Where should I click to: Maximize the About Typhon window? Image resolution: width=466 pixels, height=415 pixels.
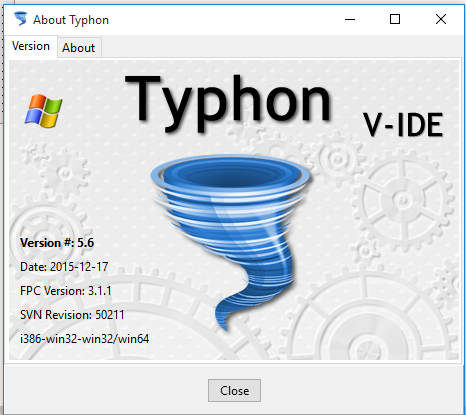click(x=395, y=19)
